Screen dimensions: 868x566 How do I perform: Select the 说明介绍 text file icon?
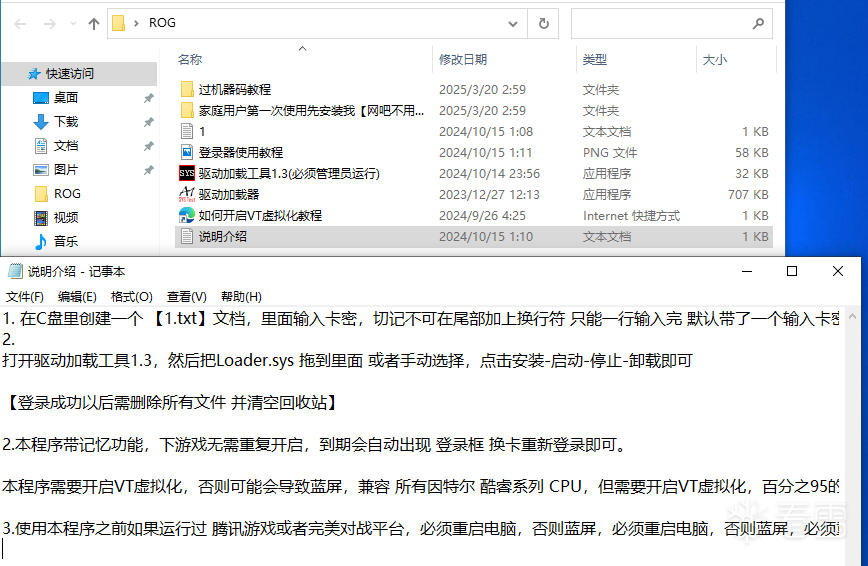187,236
